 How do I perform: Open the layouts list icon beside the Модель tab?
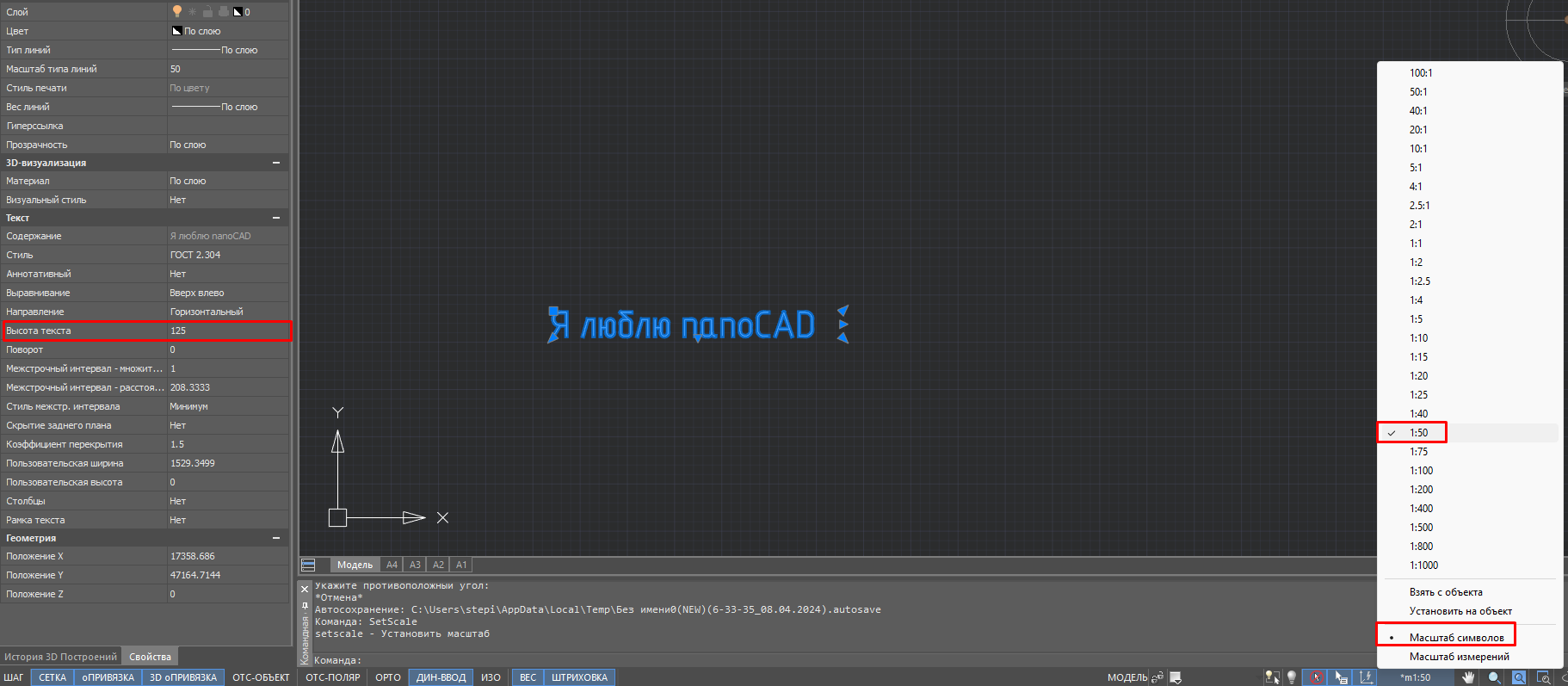point(309,565)
